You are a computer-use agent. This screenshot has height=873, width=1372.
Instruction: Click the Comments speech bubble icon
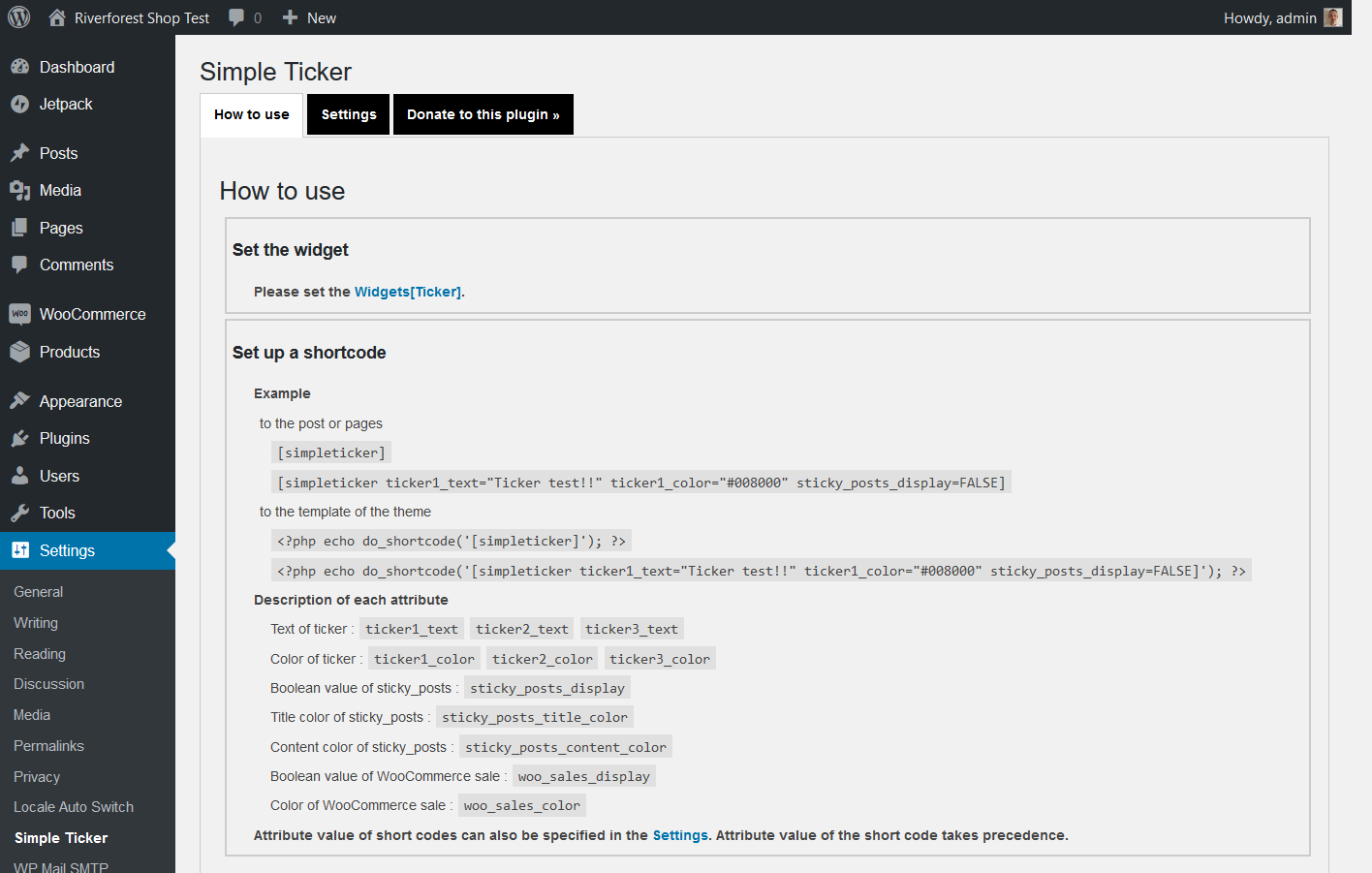pyautogui.click(x=19, y=265)
